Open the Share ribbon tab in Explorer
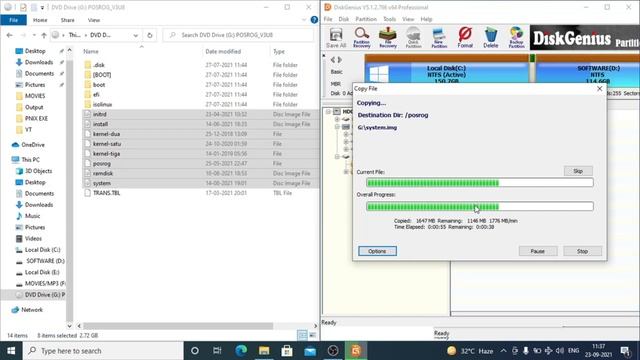This screenshot has height=360, width=640. [67, 20]
